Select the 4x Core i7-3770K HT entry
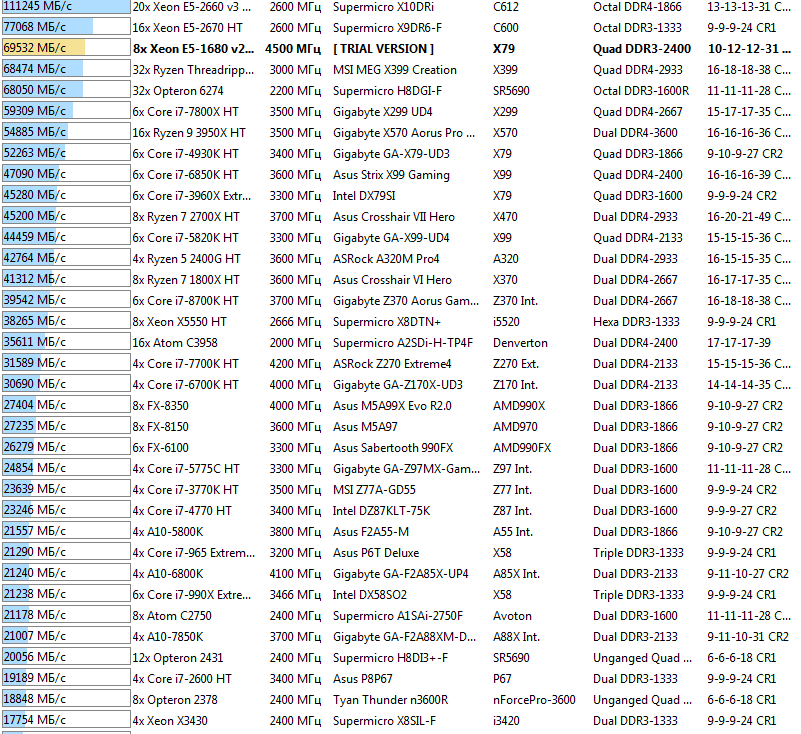Screen dimensions: 801x734 pos(185,488)
